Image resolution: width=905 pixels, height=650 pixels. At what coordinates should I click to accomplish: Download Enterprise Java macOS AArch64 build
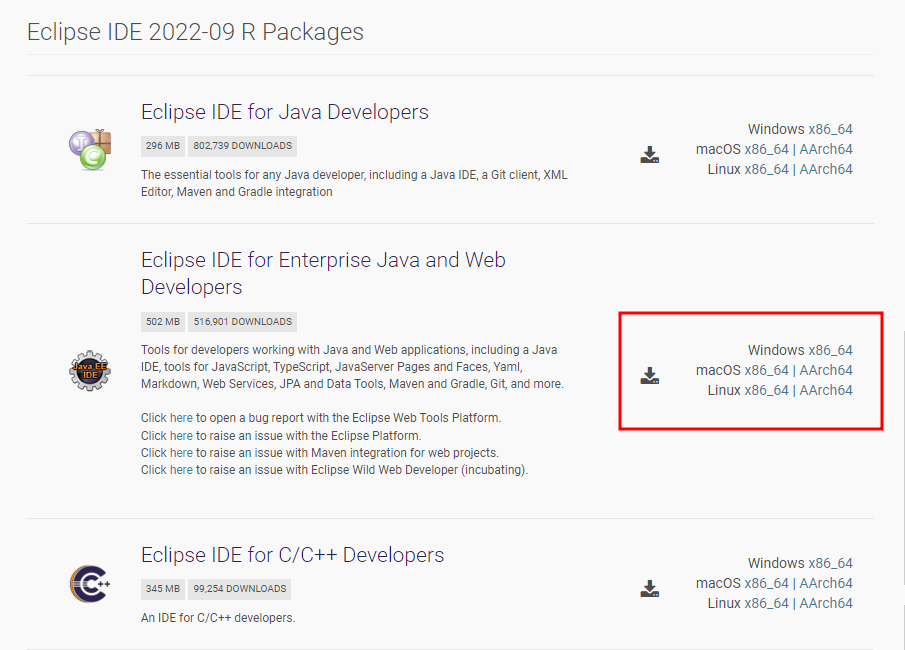click(x=826, y=371)
